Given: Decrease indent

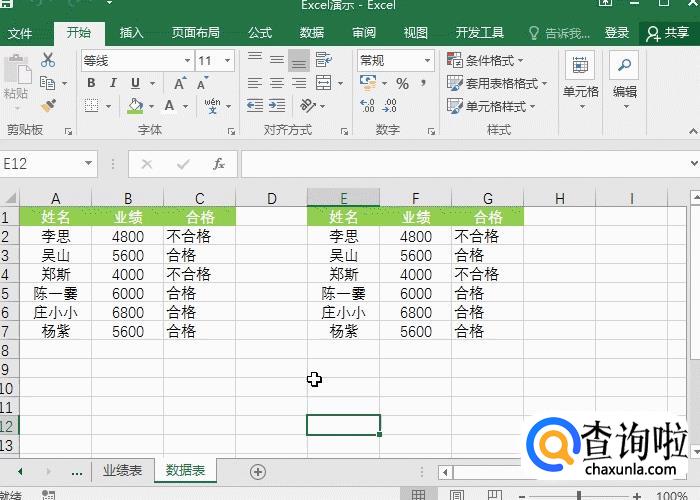Looking at the screenshot, I should (255, 106).
